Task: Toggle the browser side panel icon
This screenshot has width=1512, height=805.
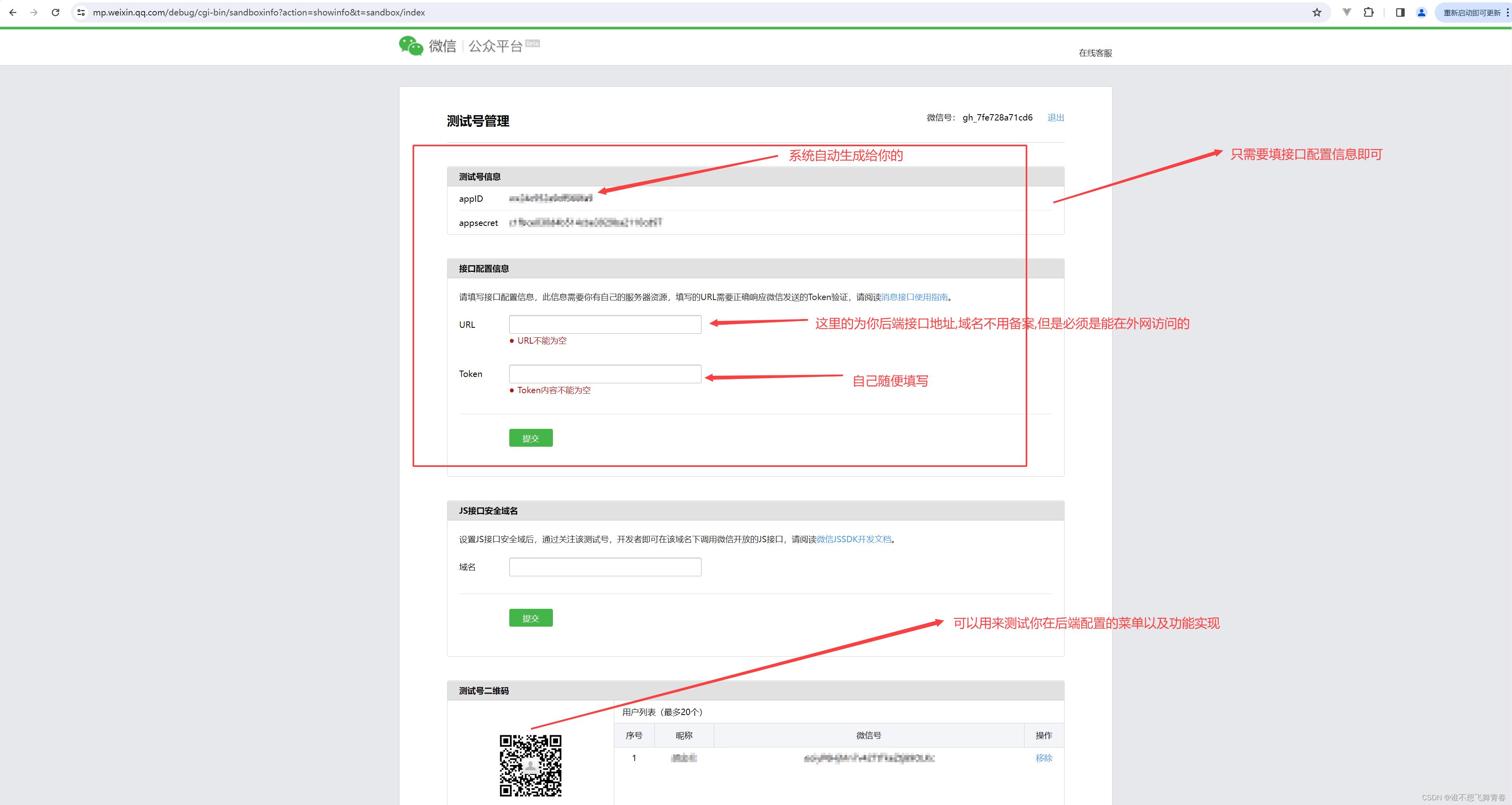Action: [1400, 12]
